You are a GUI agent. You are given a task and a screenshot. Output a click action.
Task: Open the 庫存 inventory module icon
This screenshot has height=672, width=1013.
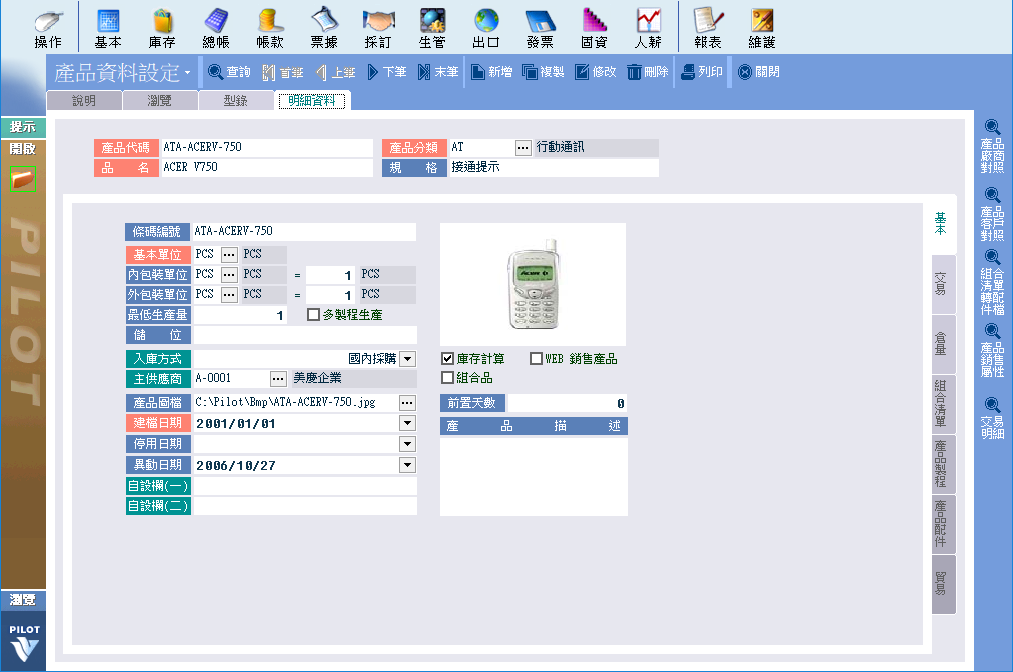pos(162,28)
